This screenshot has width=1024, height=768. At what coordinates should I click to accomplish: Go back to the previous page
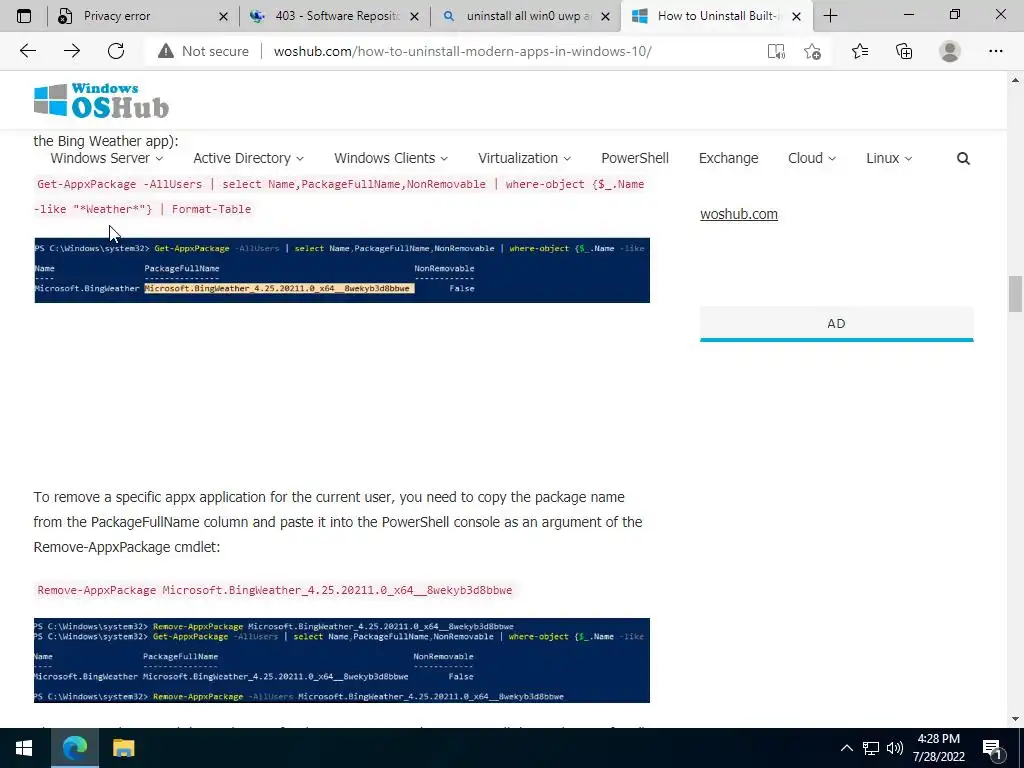(x=27, y=51)
